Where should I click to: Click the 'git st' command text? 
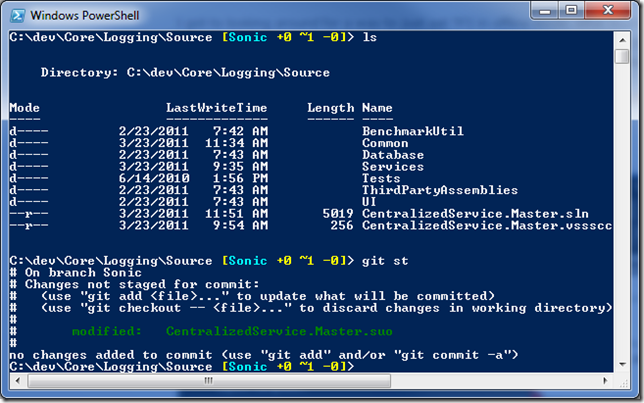click(x=385, y=261)
